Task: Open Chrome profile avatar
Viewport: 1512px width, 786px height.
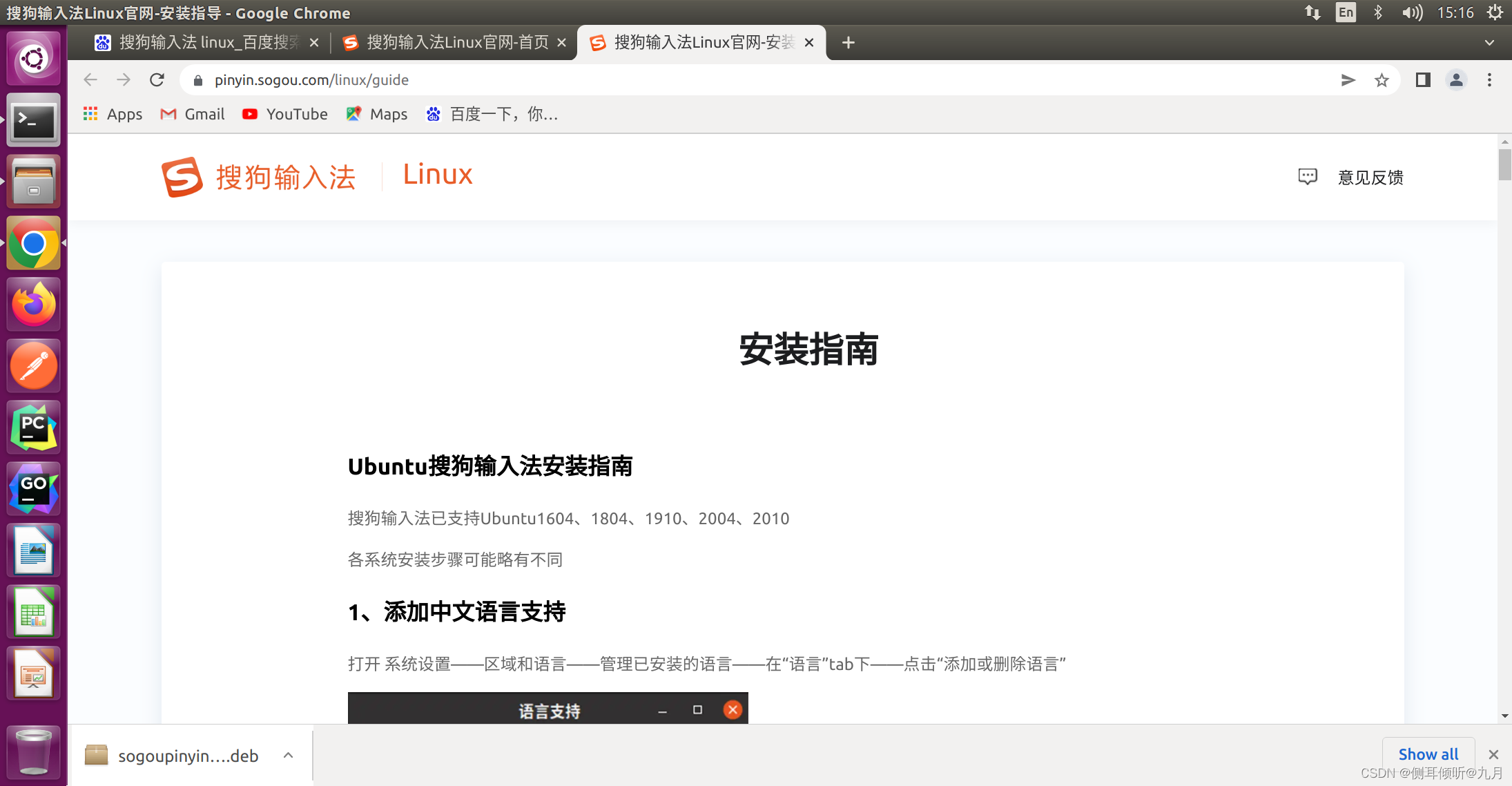Action: (1456, 80)
